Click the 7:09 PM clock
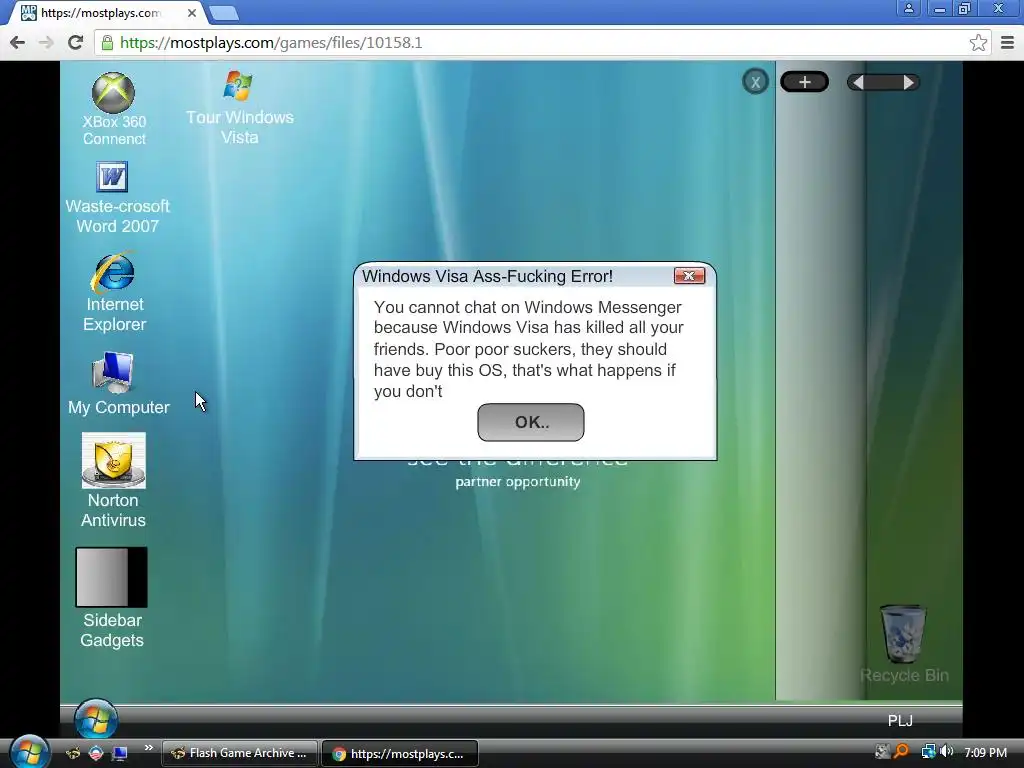 tap(985, 752)
